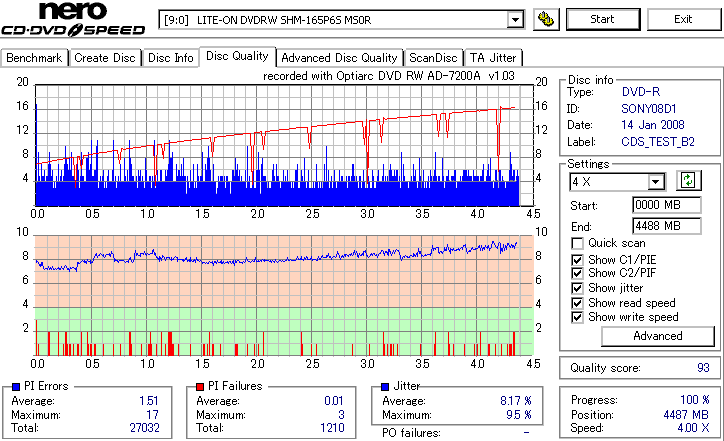Click the disc label CDS_TEST_B2
The width and height of the screenshot is (724, 441).
click(x=658, y=142)
